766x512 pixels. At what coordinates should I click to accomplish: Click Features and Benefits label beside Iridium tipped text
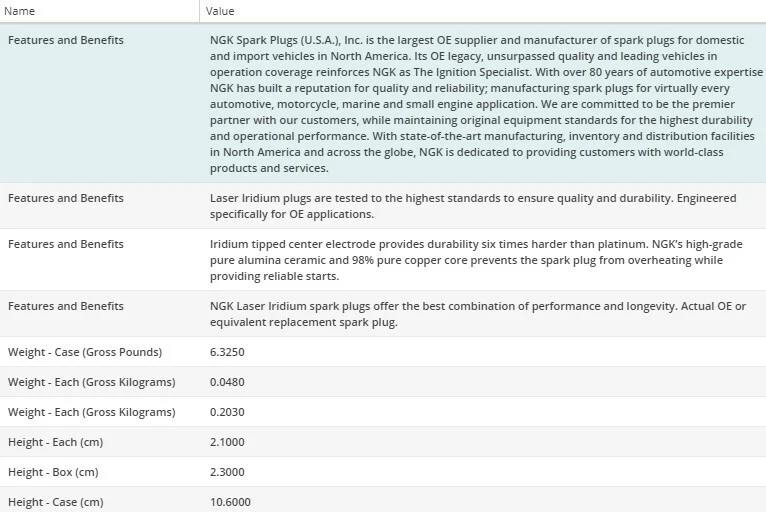tap(66, 244)
